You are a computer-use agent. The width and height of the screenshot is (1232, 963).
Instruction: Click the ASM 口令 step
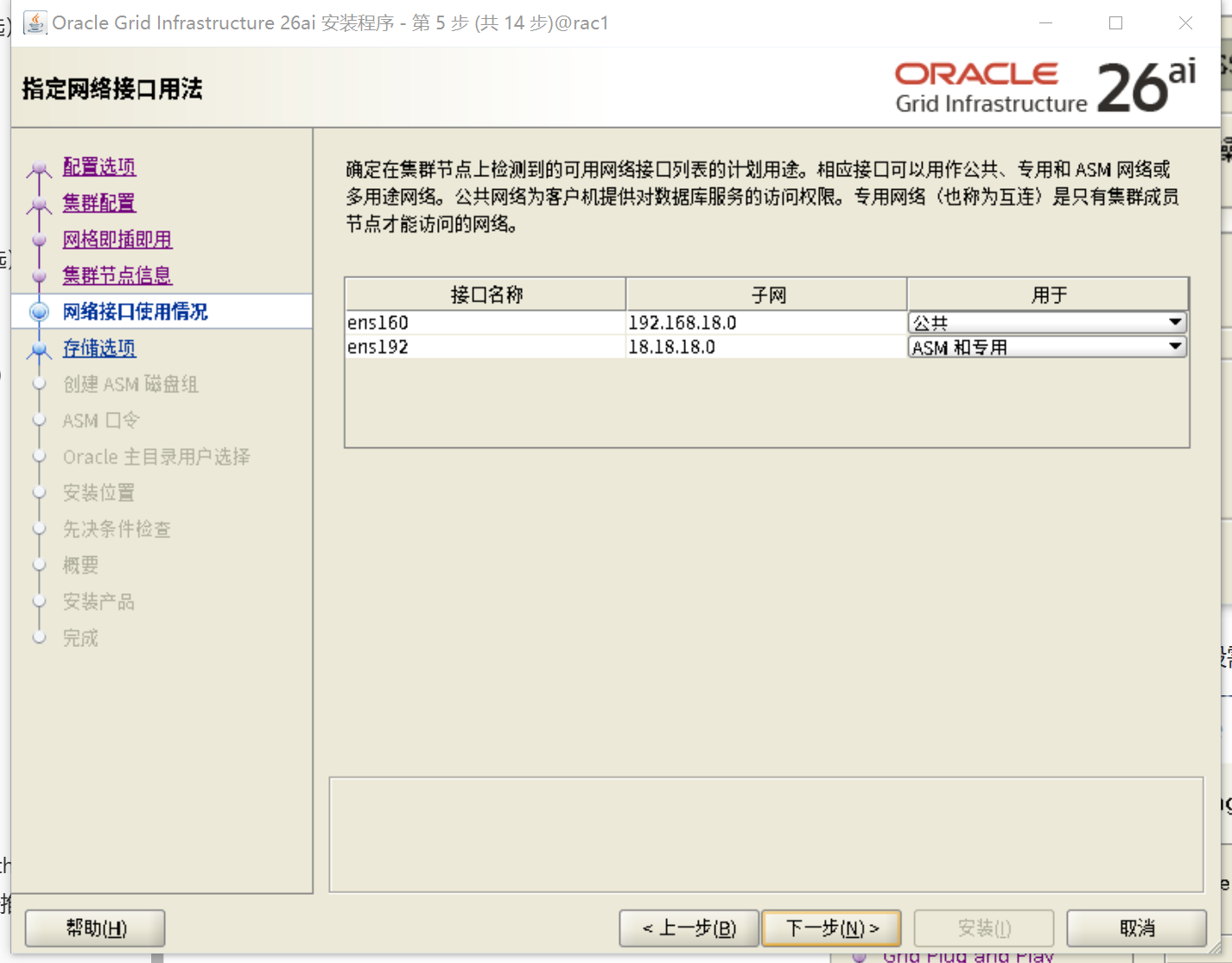click(x=101, y=421)
